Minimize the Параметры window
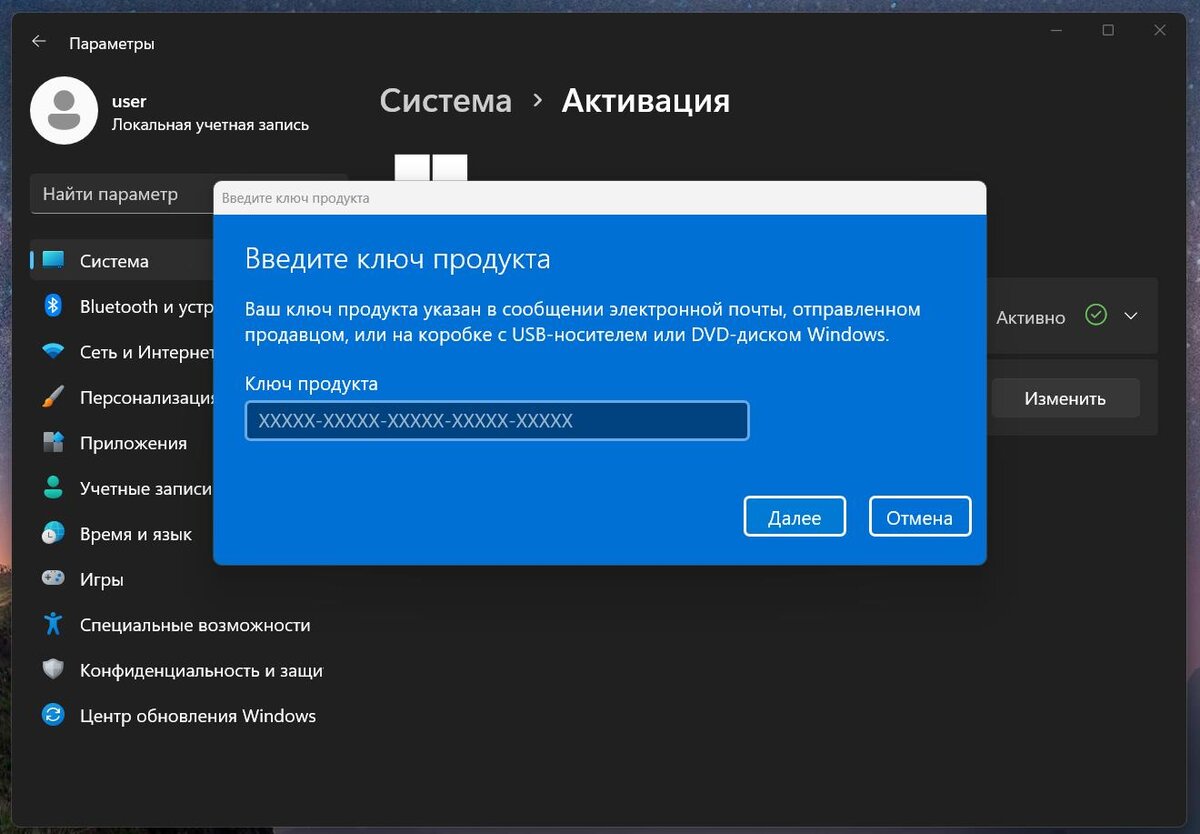1200x834 pixels. (x=1057, y=31)
